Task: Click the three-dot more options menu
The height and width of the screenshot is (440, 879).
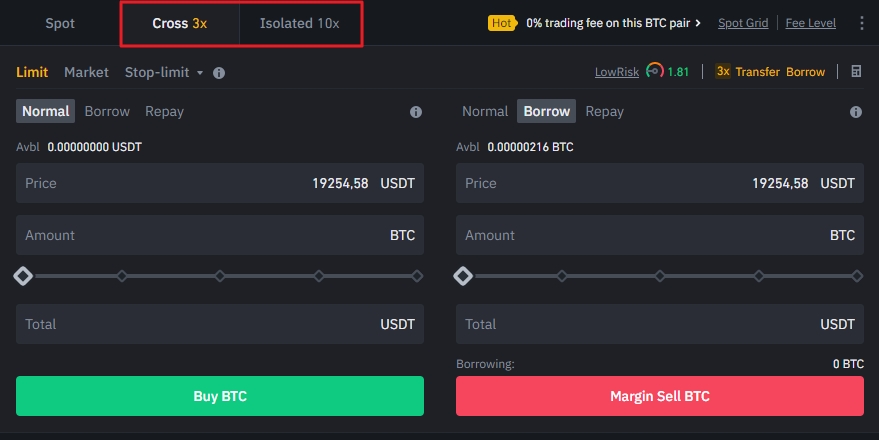Action: tap(863, 23)
